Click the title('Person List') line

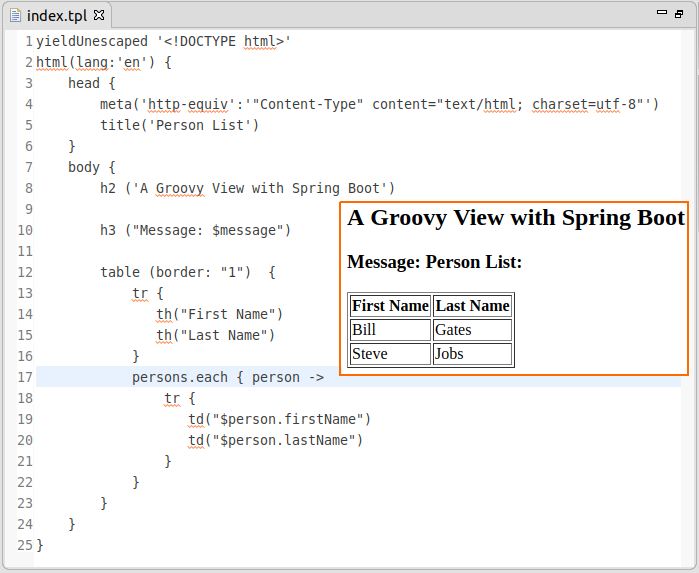[x=179, y=125]
